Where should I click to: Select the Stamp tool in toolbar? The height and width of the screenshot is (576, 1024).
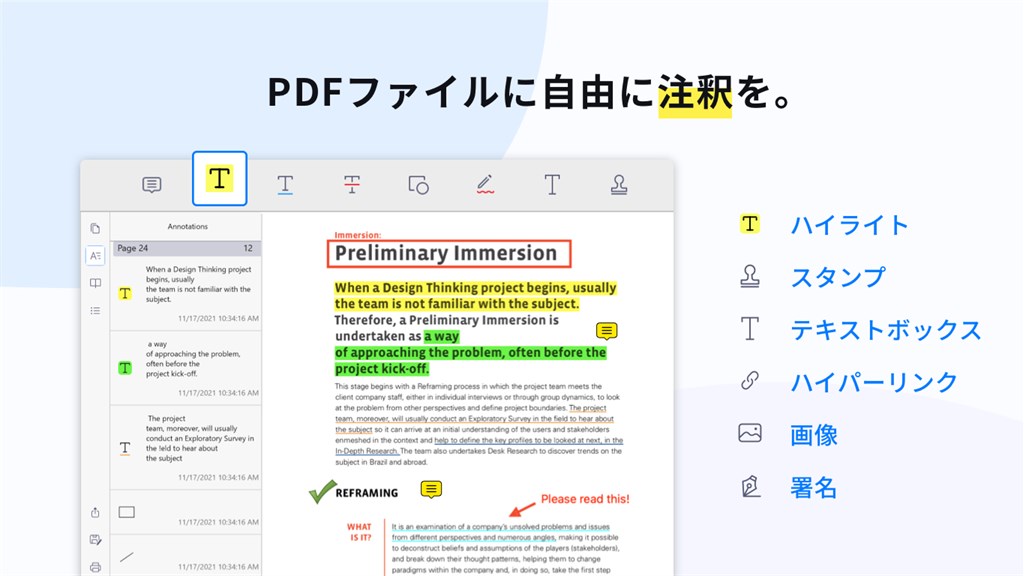619,185
